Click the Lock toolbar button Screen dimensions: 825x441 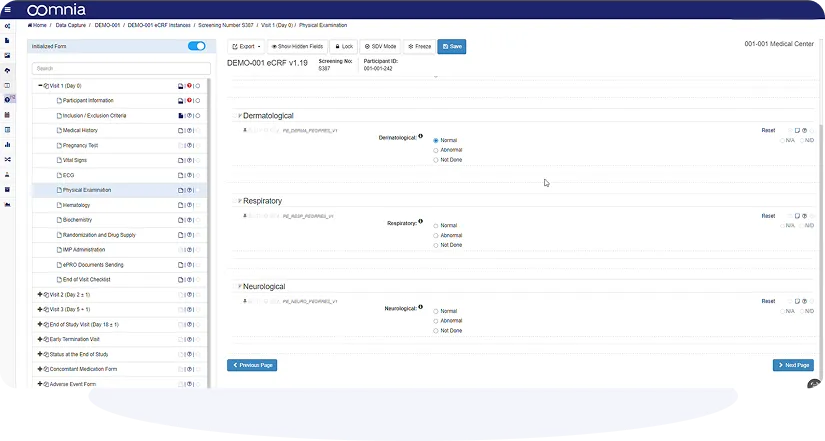[344, 46]
